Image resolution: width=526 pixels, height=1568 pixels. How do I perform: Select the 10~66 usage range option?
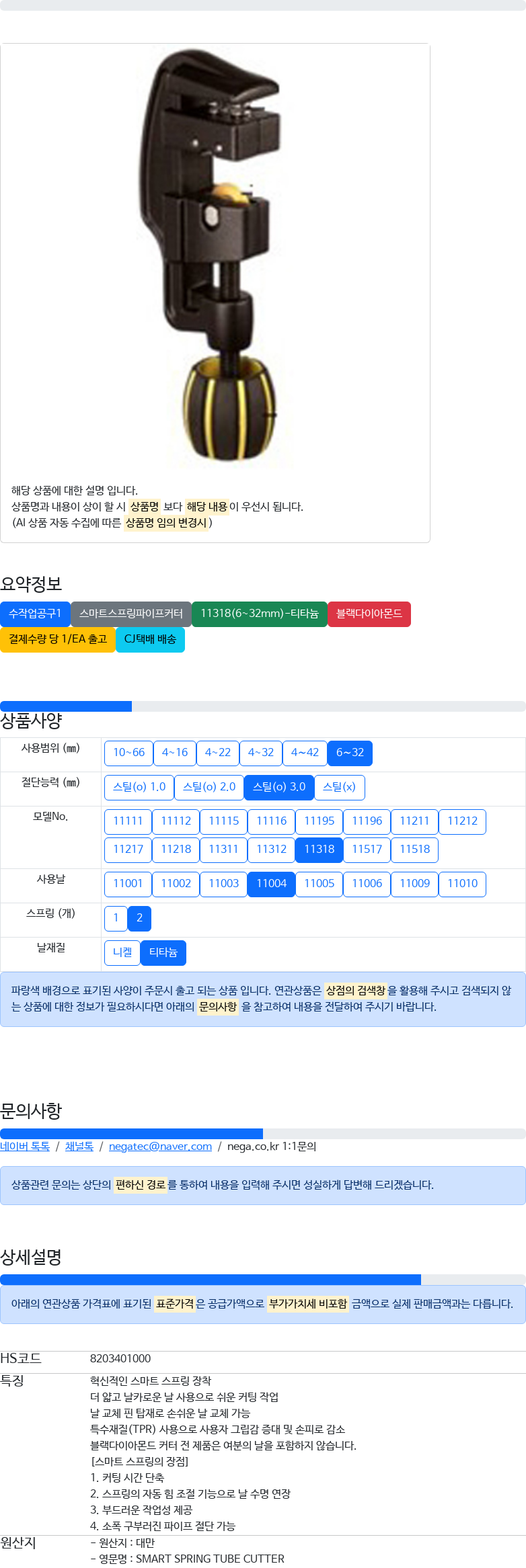click(128, 753)
